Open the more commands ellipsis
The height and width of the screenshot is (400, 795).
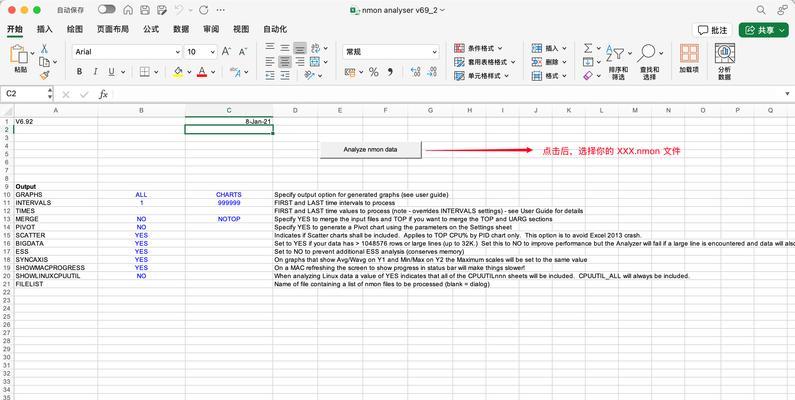tap(221, 10)
